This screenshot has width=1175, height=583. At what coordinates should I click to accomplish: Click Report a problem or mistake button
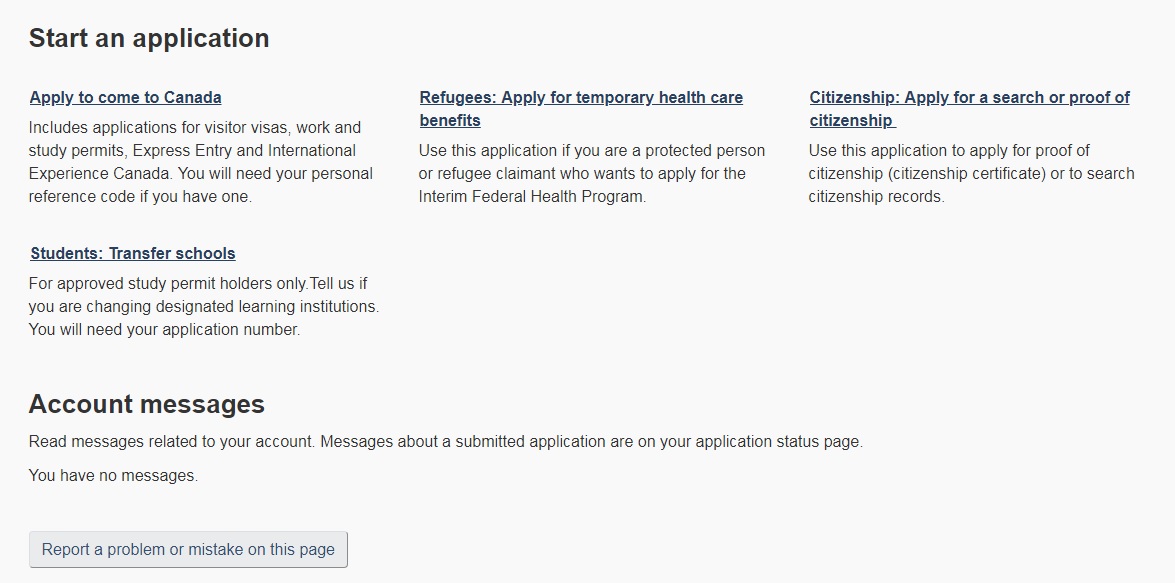(188, 549)
